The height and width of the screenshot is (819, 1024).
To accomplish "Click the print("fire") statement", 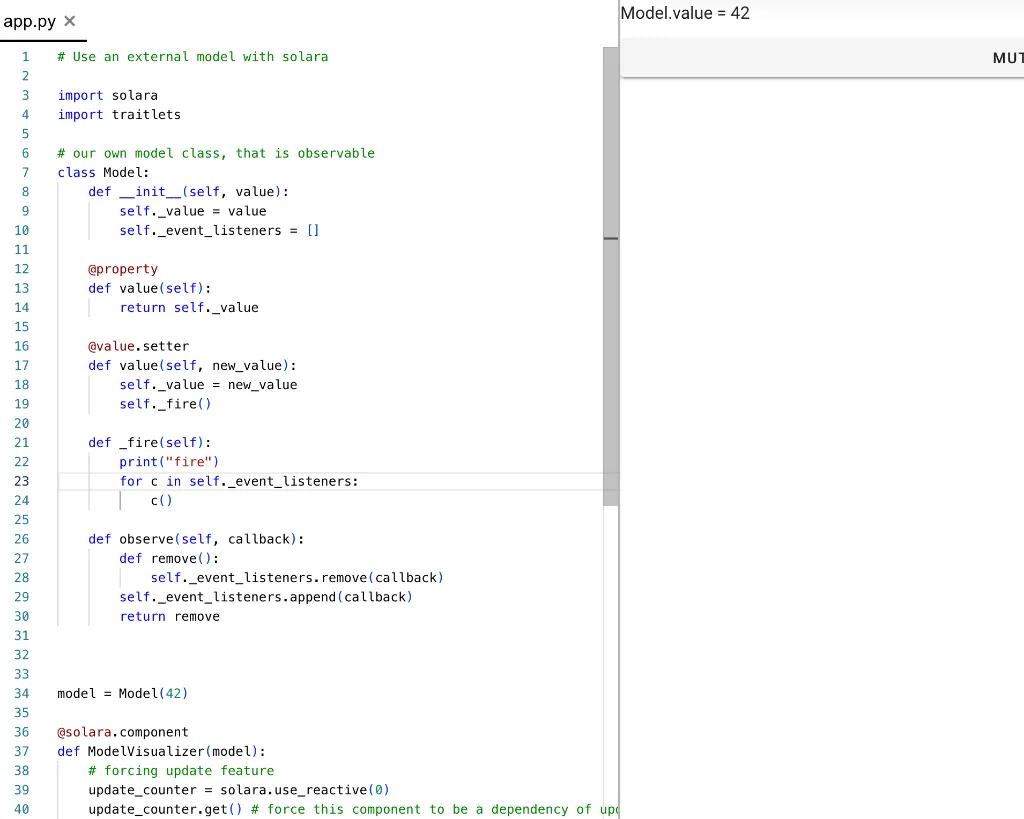I will 168,462.
